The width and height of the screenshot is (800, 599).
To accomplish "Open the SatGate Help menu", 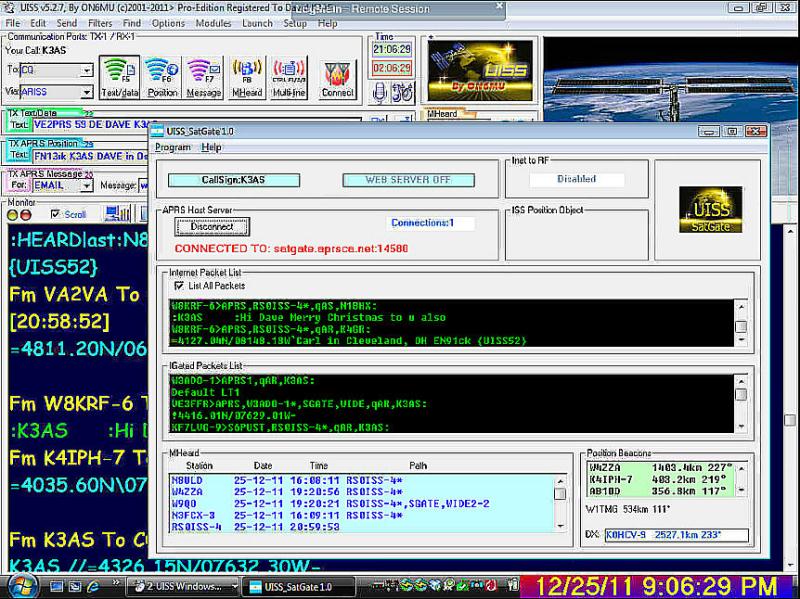I will coord(211,147).
